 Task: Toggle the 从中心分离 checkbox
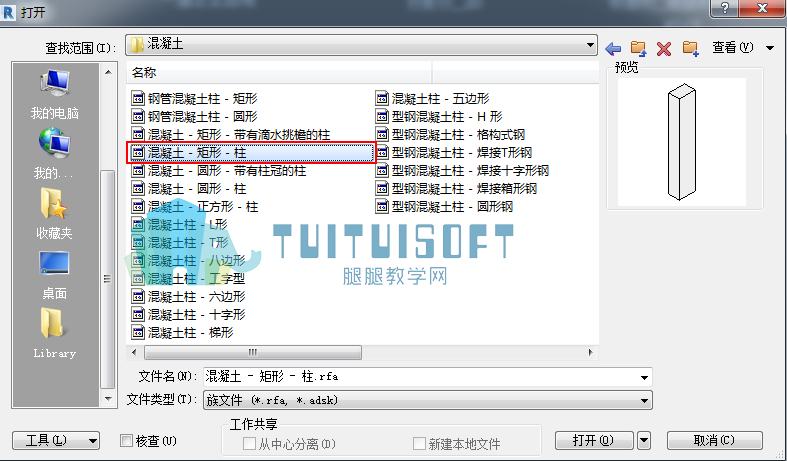[249, 443]
